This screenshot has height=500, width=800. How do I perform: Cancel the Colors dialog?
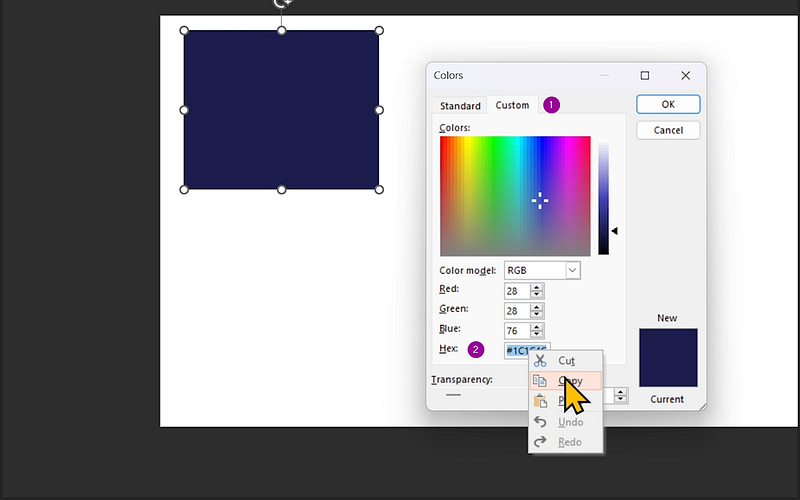tap(668, 130)
